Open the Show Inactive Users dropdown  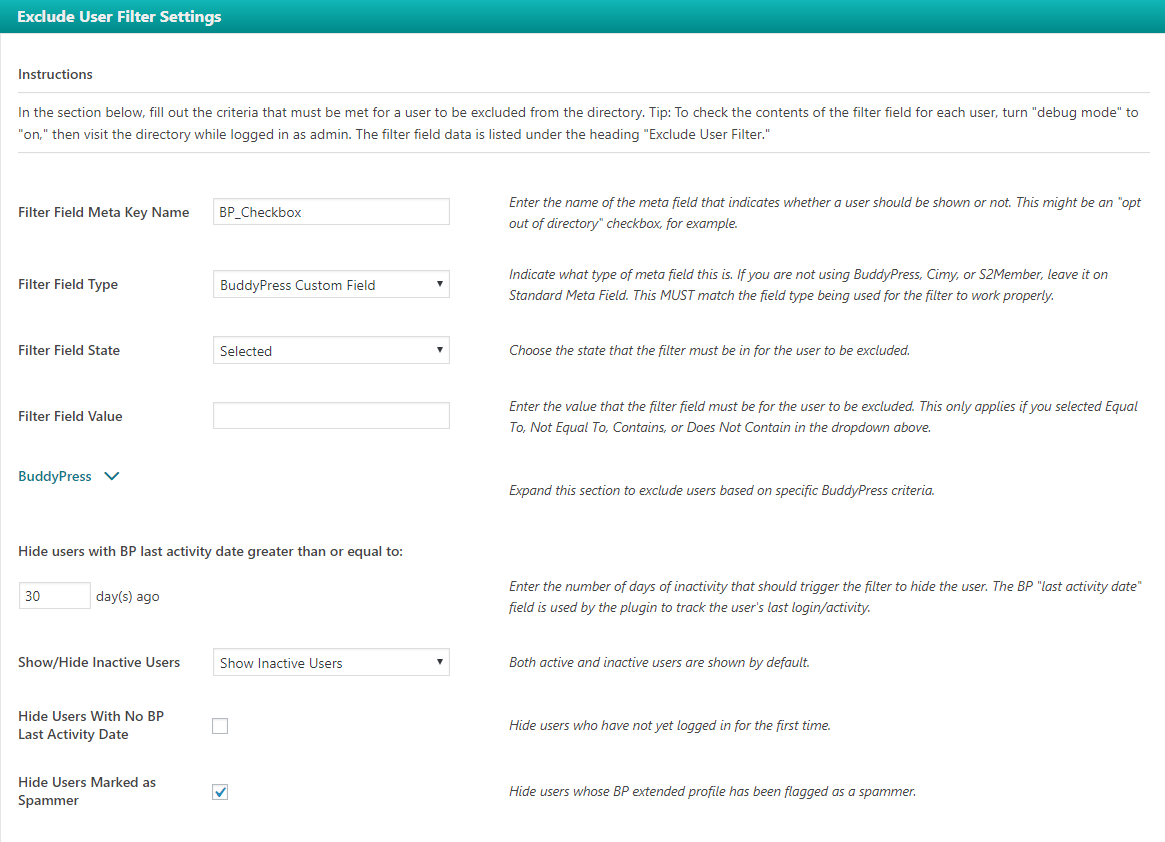click(x=331, y=663)
